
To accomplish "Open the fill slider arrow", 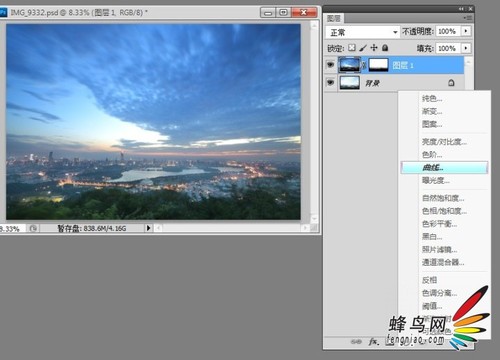I will coord(466,48).
